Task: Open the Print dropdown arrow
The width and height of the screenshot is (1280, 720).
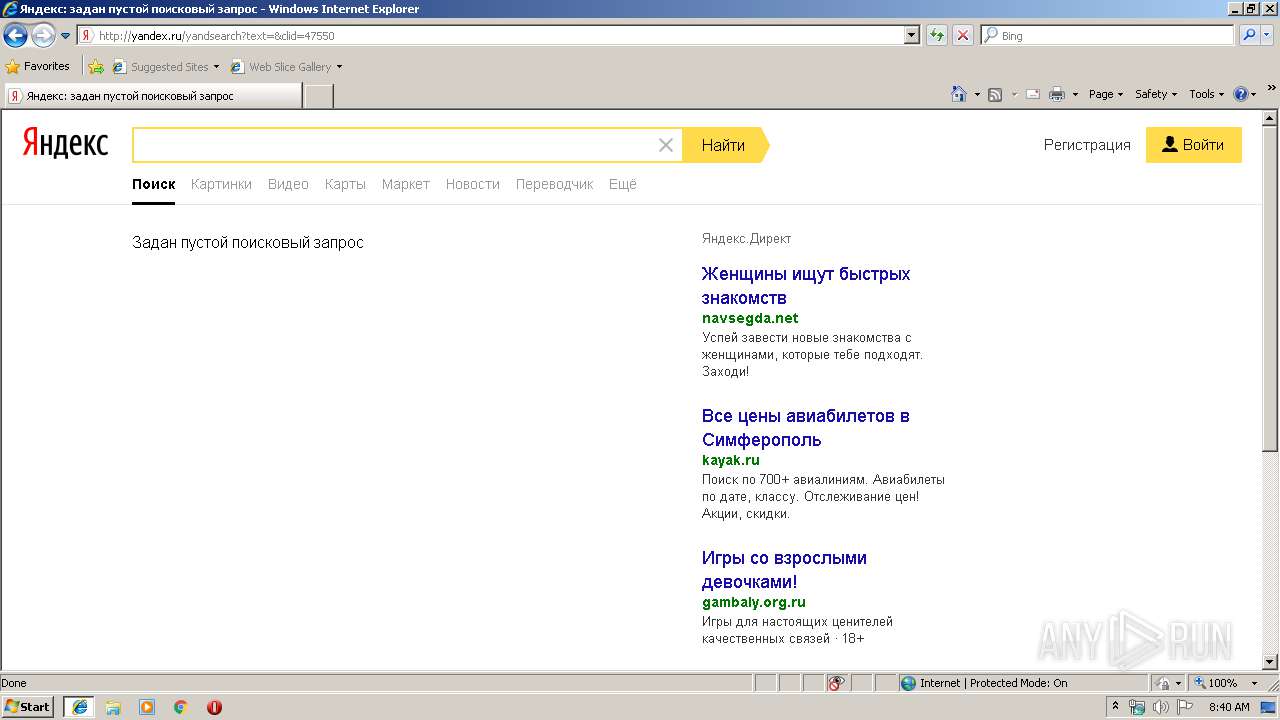Action: (1075, 94)
